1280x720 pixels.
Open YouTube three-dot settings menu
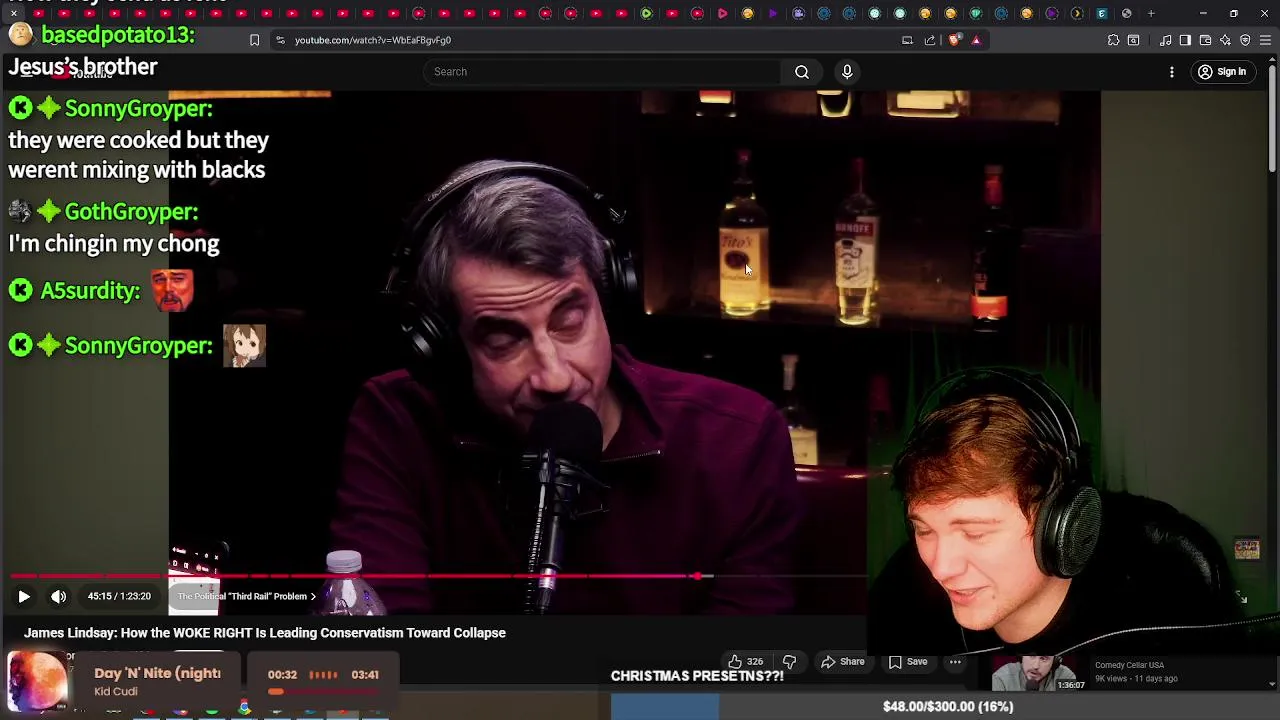pyautogui.click(x=1172, y=72)
